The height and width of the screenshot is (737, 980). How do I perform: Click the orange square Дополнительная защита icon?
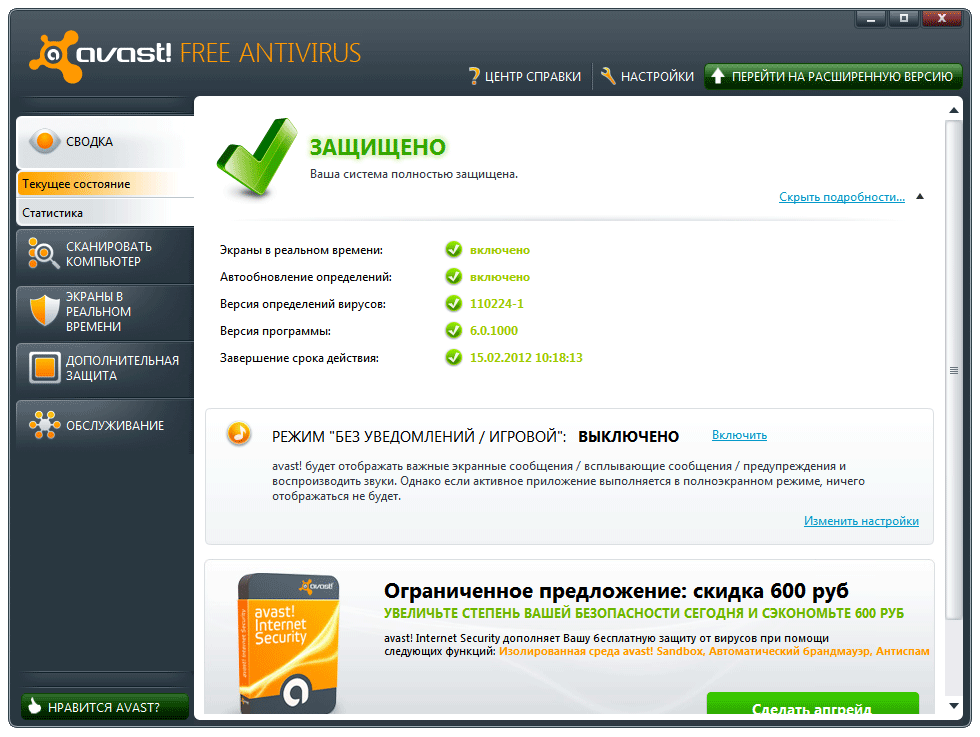pyautogui.click(x=45, y=367)
